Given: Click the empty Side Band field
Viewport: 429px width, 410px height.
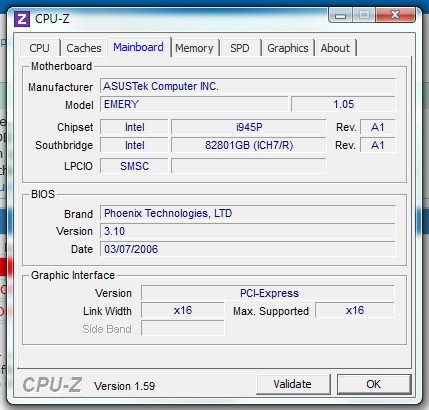Looking at the screenshot, I should [x=183, y=329].
